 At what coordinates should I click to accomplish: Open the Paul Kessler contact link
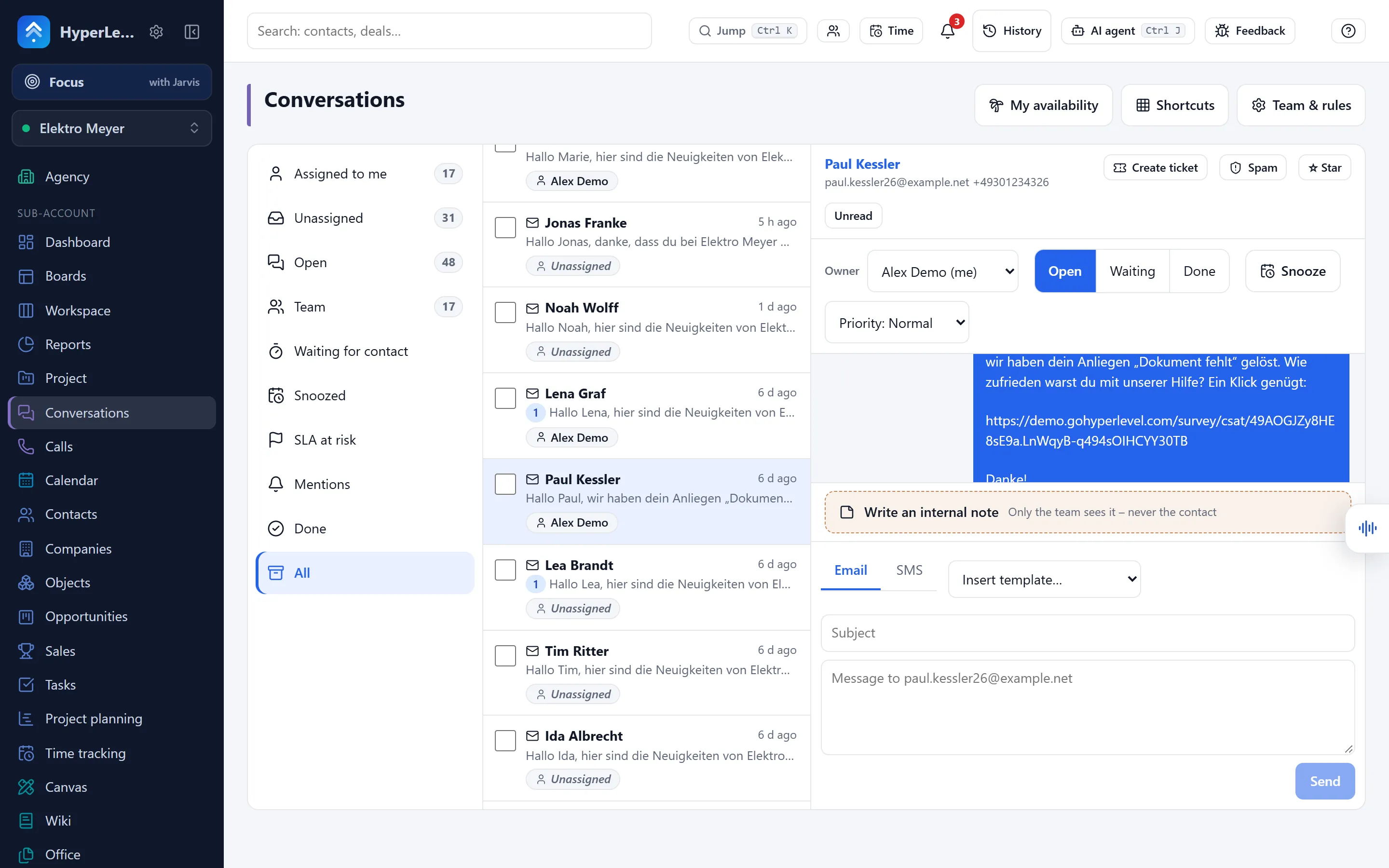coord(862,164)
